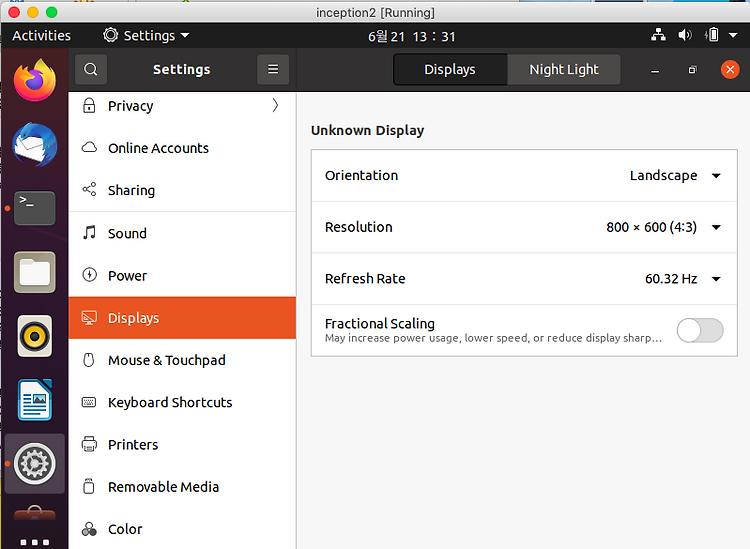This screenshot has width=750, height=549.
Task: Go to Sound settings label
Action: [x=127, y=233]
